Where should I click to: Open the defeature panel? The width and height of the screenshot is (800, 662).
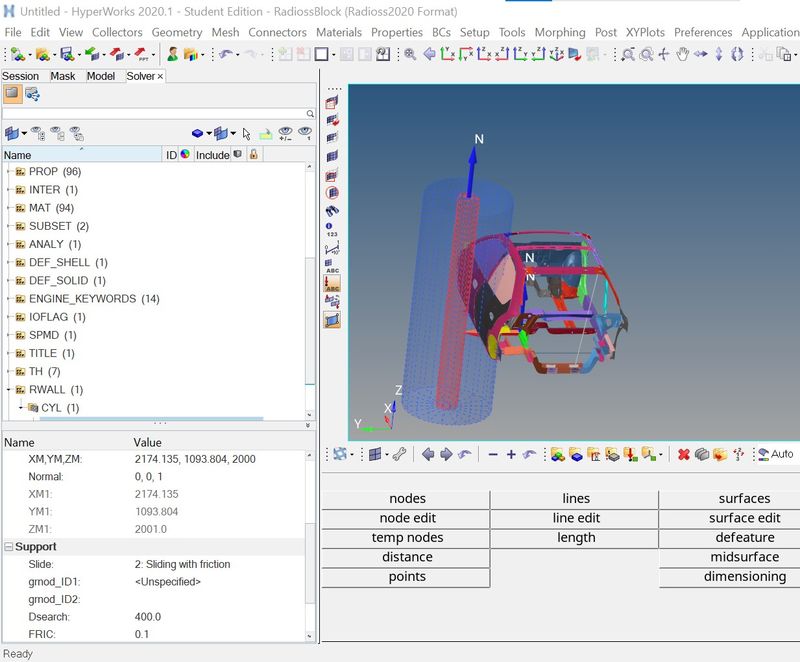pyautogui.click(x=744, y=538)
